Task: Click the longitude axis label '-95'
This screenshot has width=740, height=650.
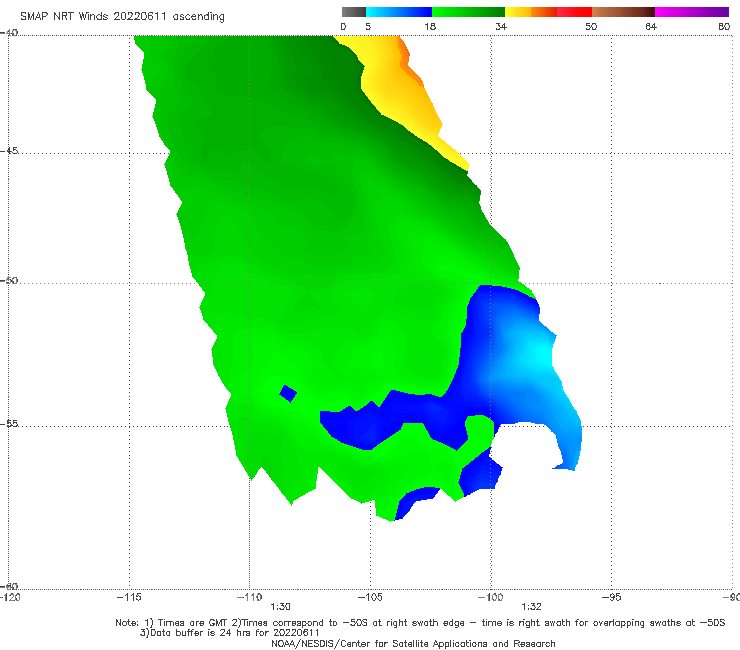Action: click(612, 597)
